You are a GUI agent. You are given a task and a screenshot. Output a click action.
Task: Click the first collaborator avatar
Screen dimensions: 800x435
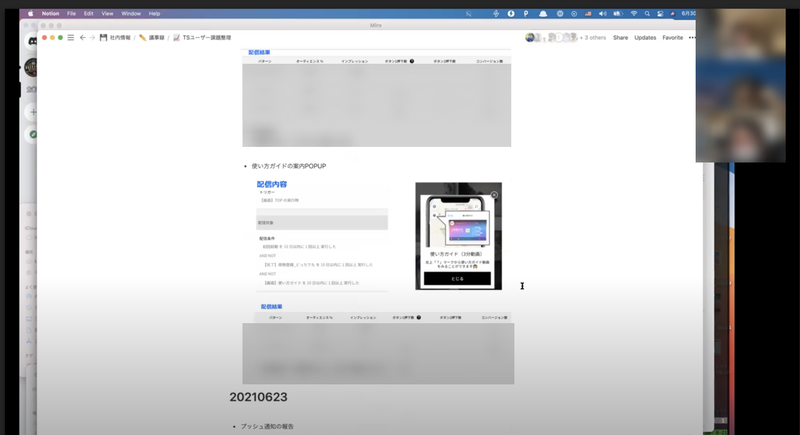coord(530,37)
